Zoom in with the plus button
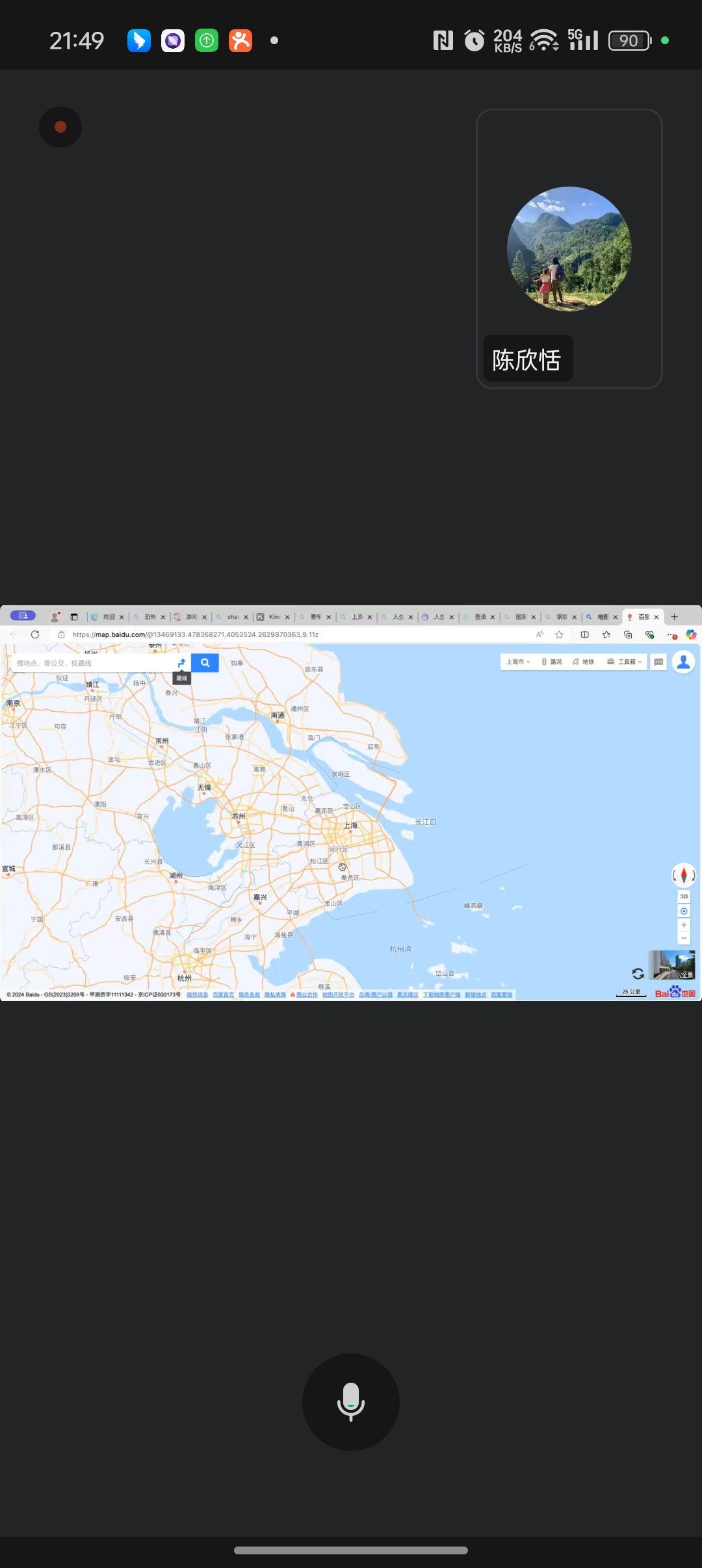 (x=683, y=925)
